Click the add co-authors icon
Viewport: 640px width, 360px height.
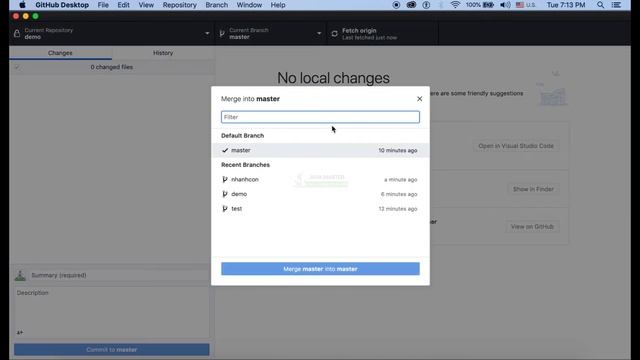tap(20, 332)
